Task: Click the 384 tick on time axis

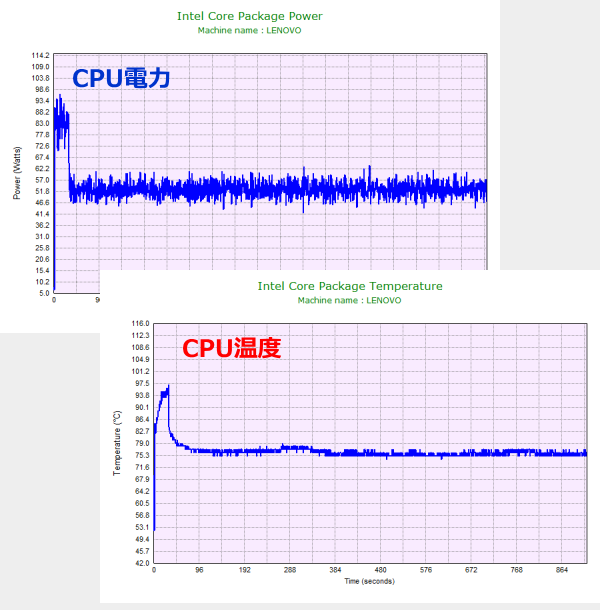Action: point(335,570)
